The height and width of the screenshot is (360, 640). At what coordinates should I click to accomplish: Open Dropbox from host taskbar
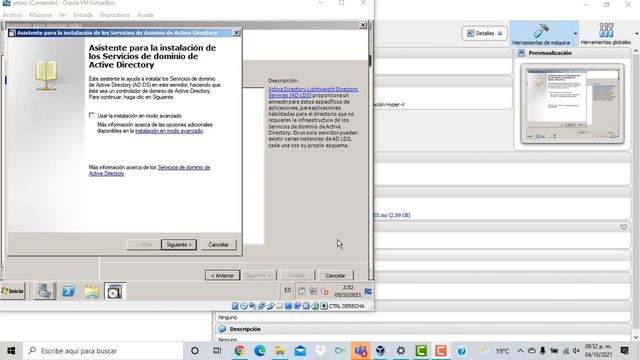(x=320, y=351)
